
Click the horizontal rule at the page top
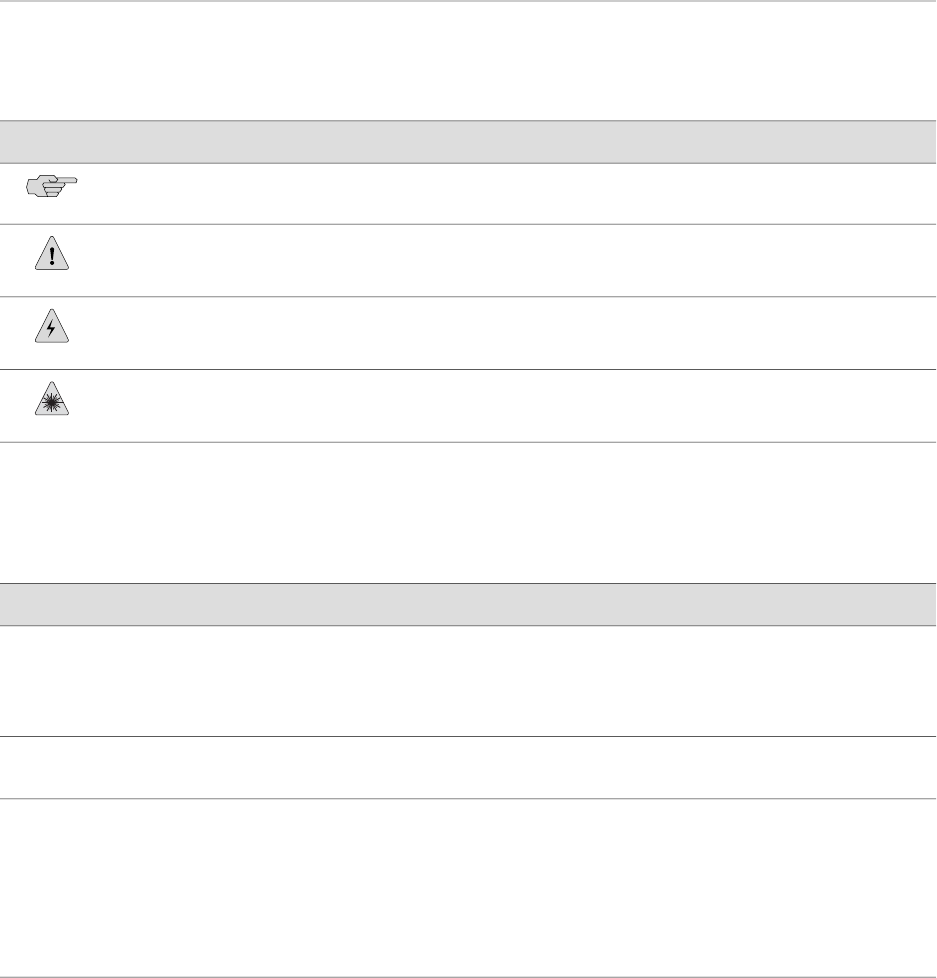[468, 1]
